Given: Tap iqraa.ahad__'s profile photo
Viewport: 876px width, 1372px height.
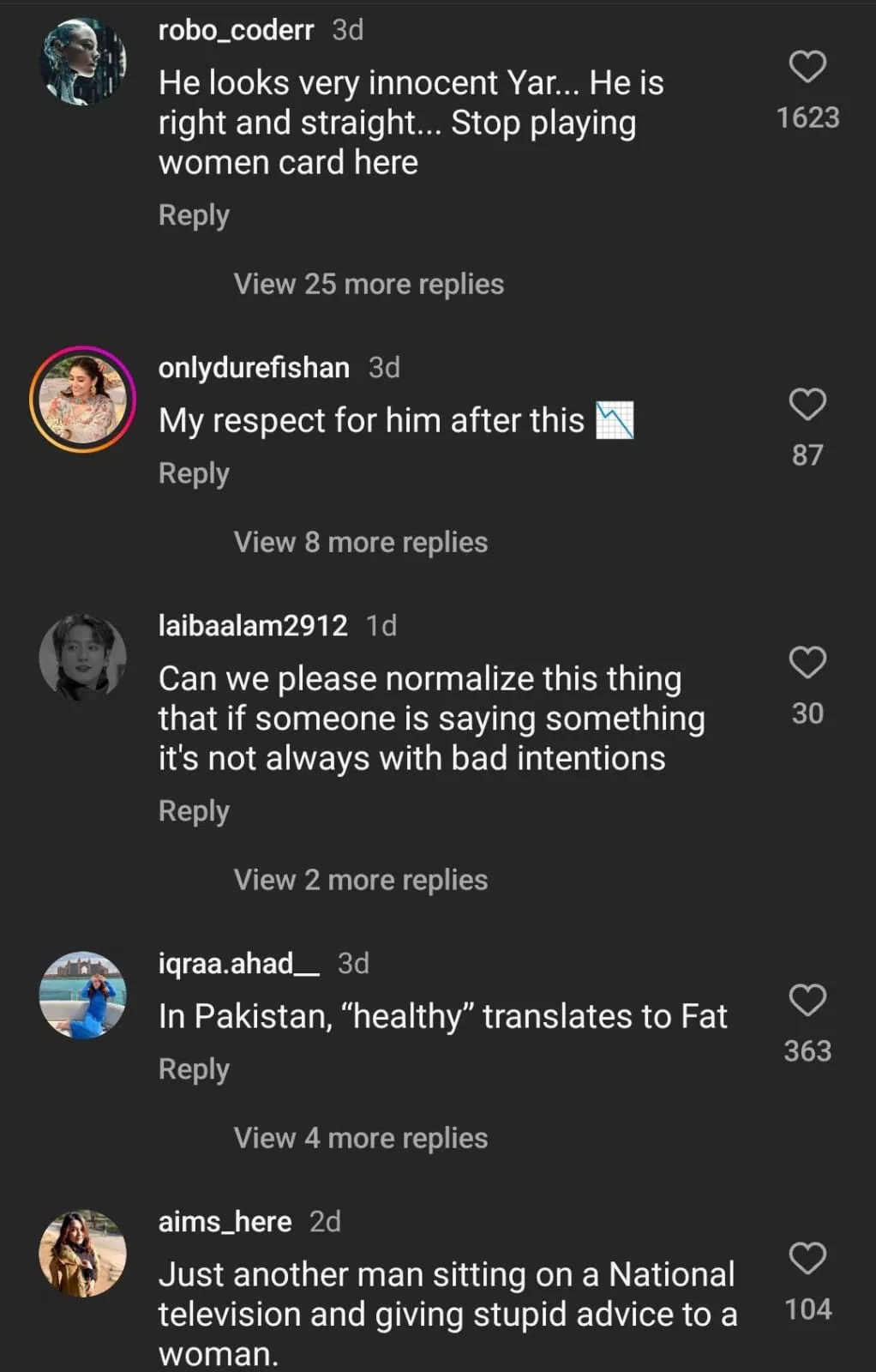Looking at the screenshot, I should (83, 996).
